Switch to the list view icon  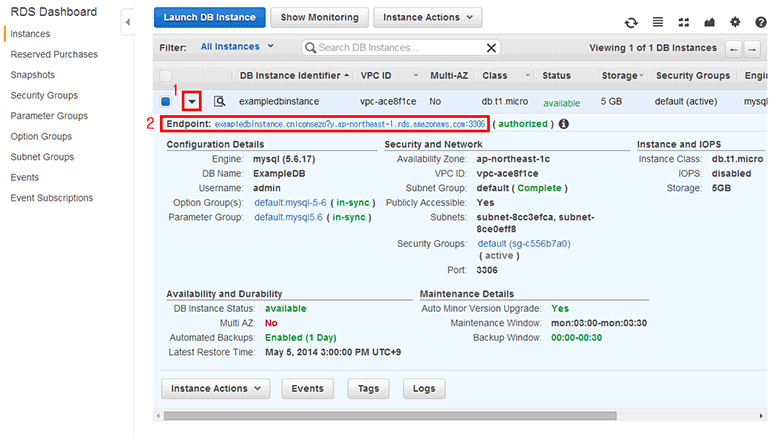[657, 22]
